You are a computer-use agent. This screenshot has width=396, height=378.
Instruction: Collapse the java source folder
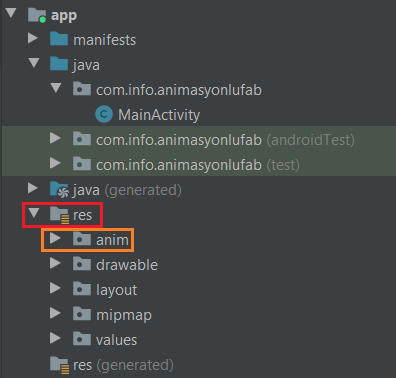34,63
